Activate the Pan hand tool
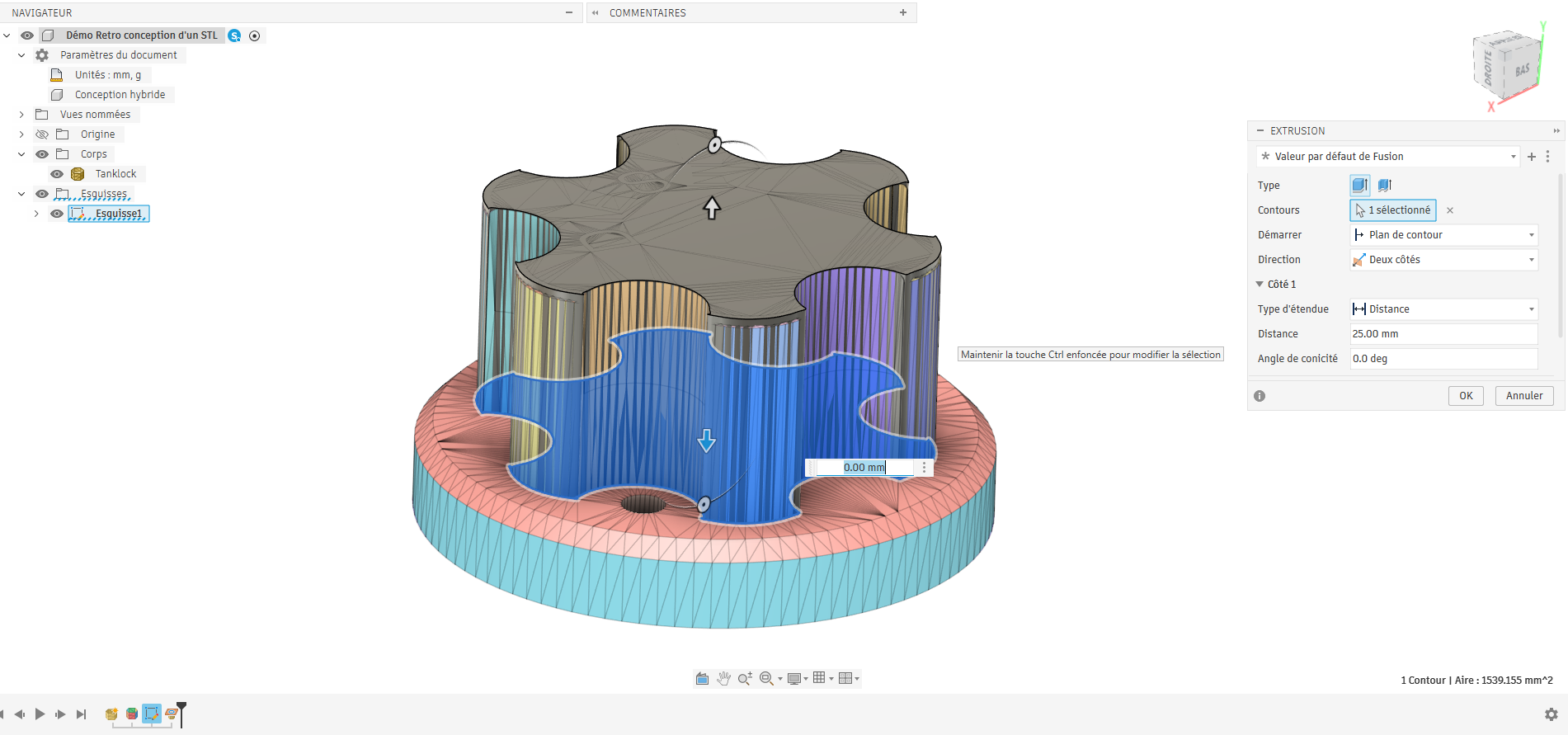 [x=723, y=679]
